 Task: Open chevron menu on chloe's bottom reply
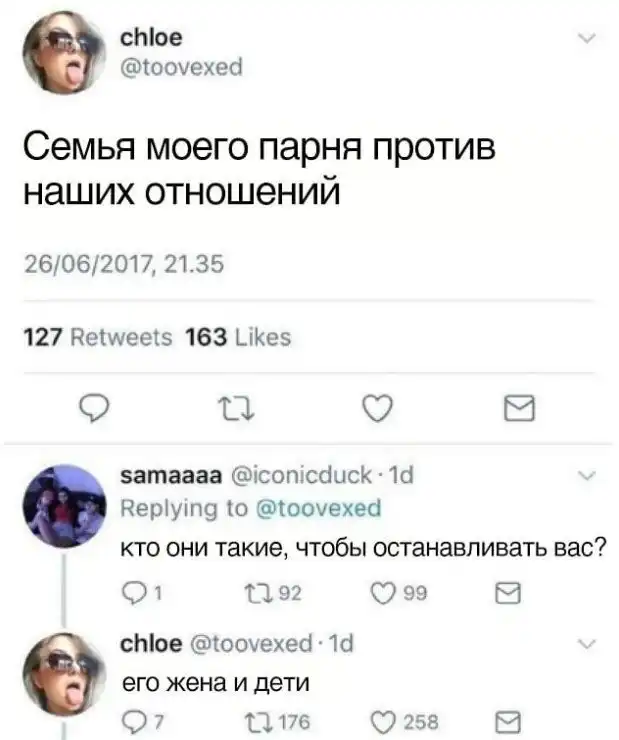(x=586, y=644)
